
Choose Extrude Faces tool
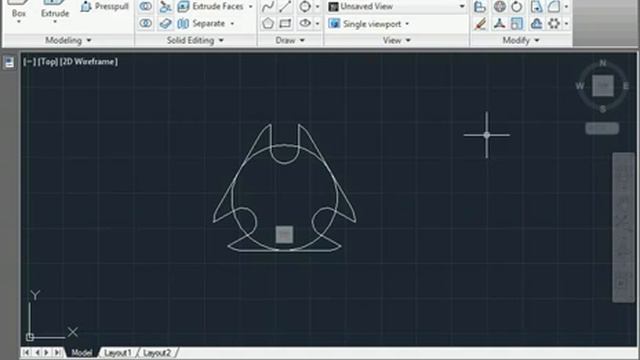[211, 7]
